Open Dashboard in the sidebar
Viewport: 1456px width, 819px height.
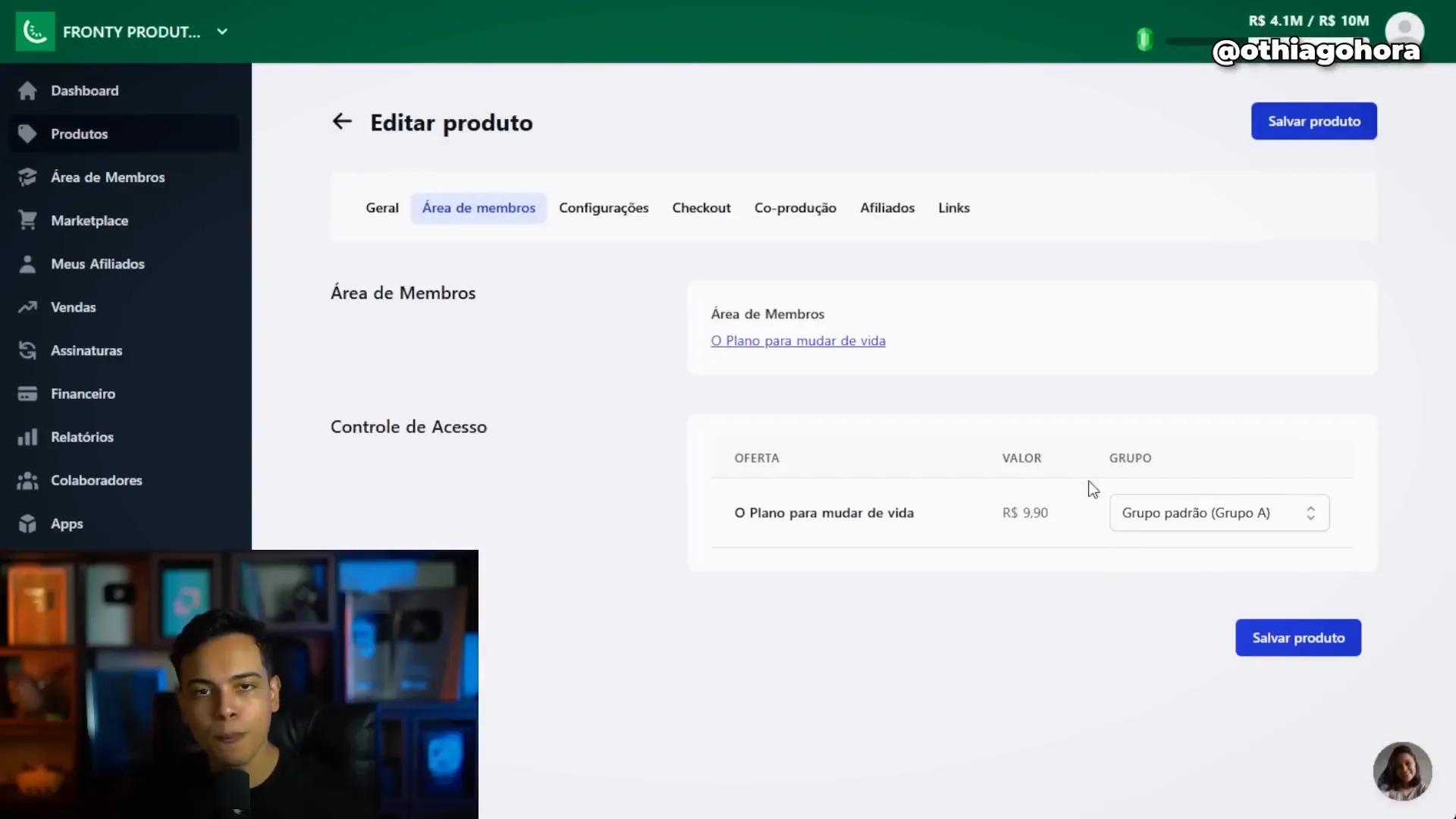124,91
